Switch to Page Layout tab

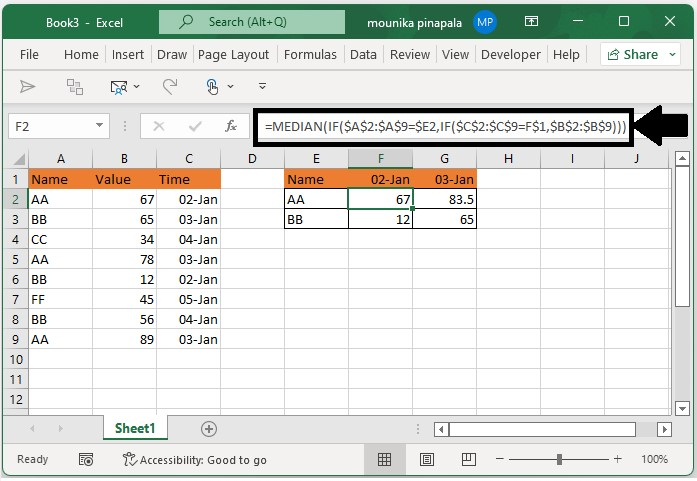(233, 55)
